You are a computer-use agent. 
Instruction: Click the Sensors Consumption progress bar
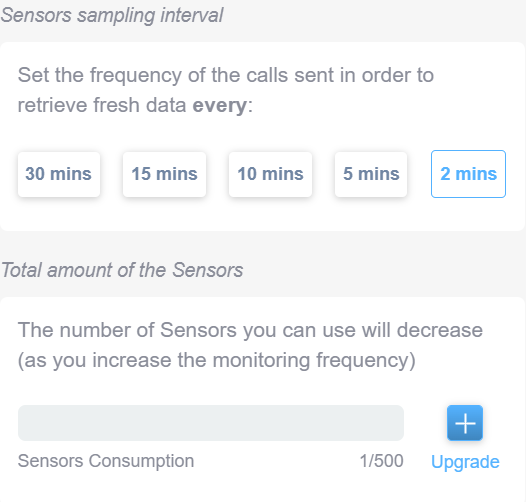pos(211,423)
